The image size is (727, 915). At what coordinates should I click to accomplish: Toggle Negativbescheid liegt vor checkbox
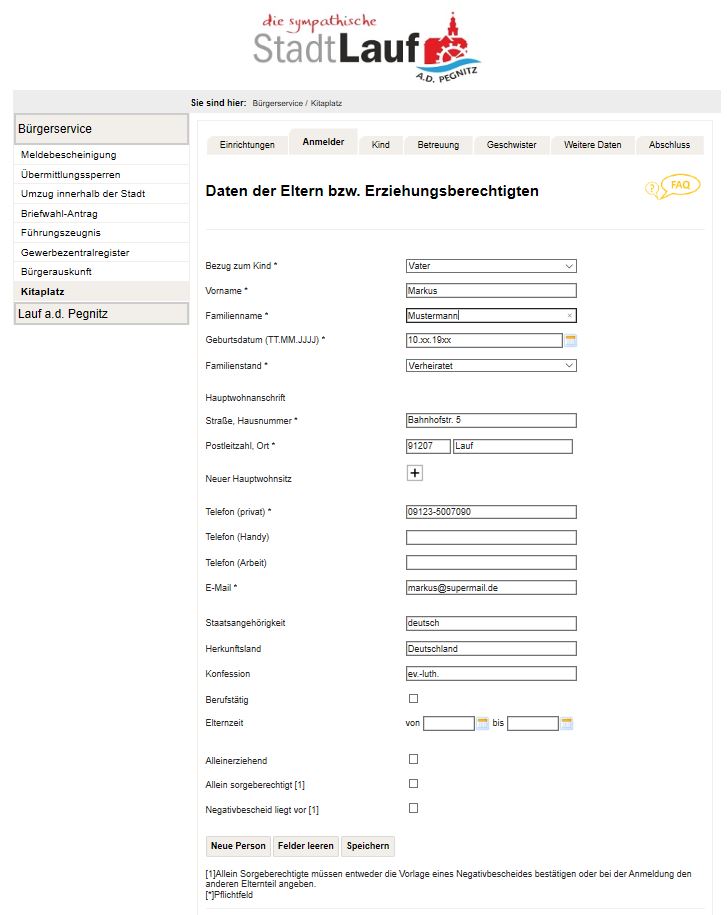[414, 808]
